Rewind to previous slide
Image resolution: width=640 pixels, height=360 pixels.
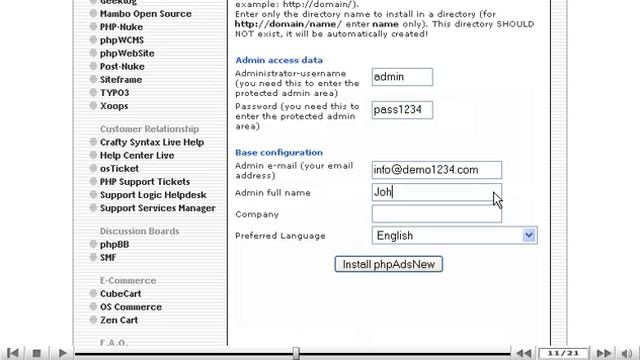[x=524, y=353]
